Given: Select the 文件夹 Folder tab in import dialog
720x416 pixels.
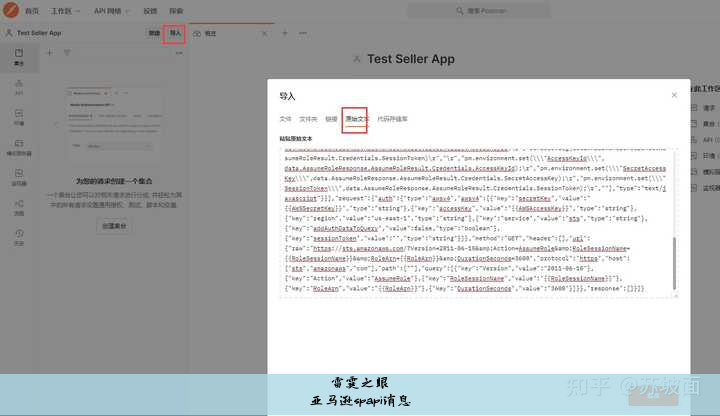Looking at the screenshot, I should click(x=308, y=119).
